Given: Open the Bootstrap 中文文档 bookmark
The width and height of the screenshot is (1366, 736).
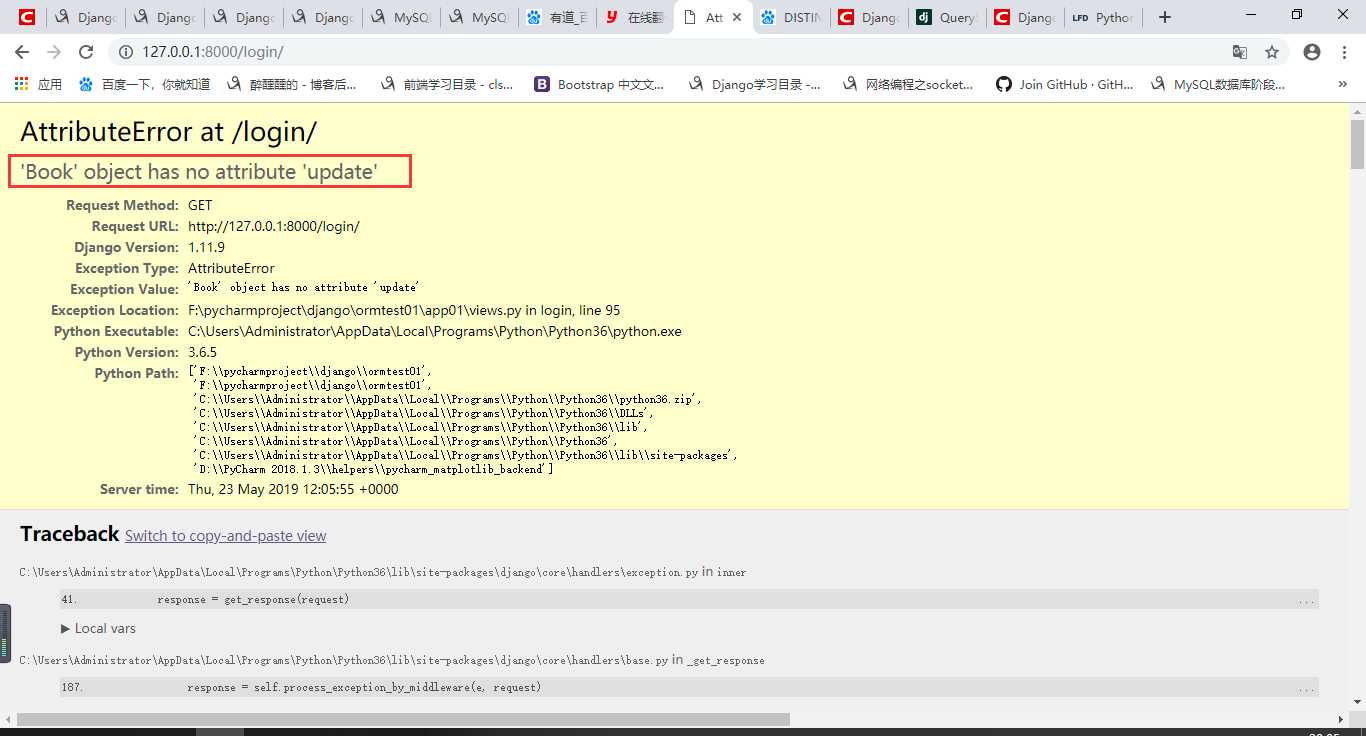Looking at the screenshot, I should [x=600, y=85].
